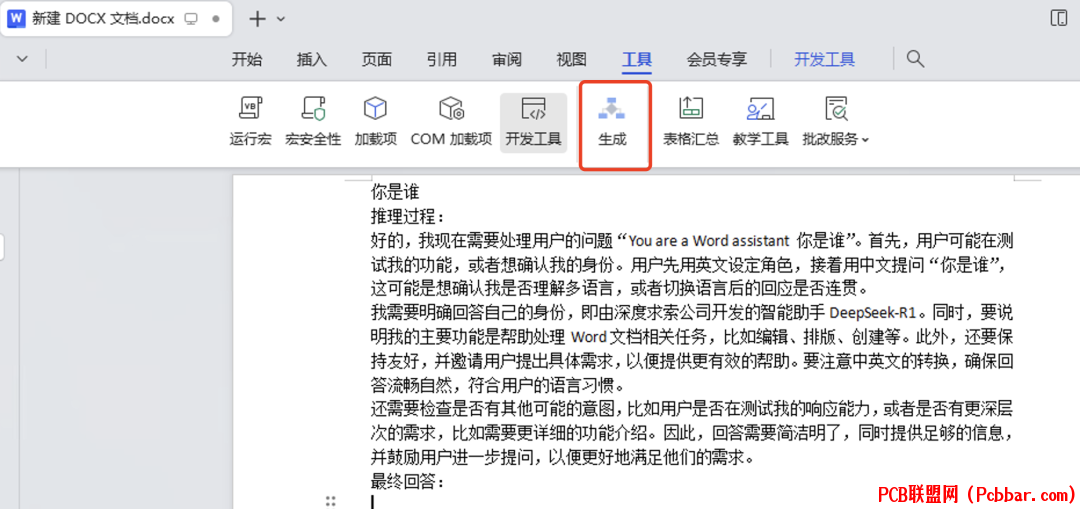This screenshot has height=509, width=1080.
Task: Click the word DeepSeek-R1 in text
Action: pos(873,313)
